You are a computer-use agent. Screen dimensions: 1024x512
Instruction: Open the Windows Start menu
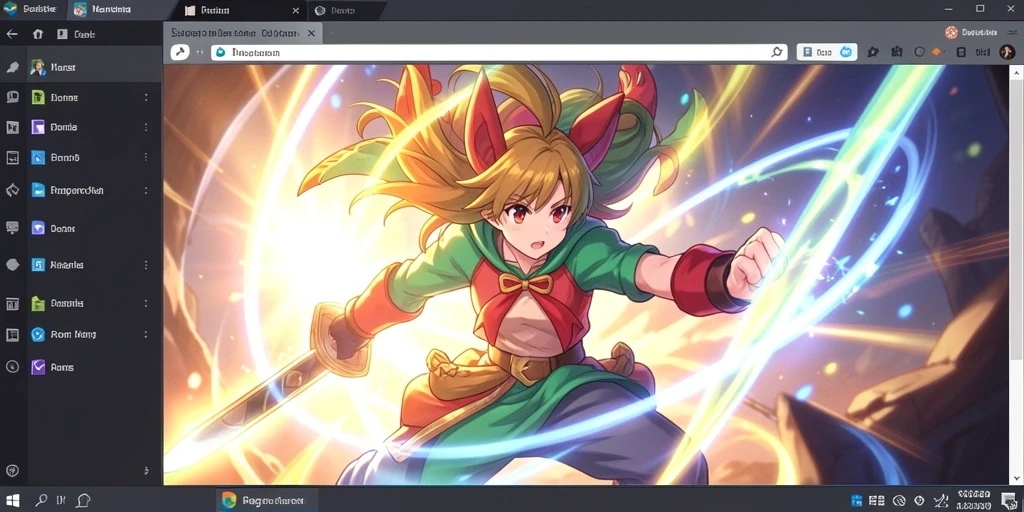12,500
